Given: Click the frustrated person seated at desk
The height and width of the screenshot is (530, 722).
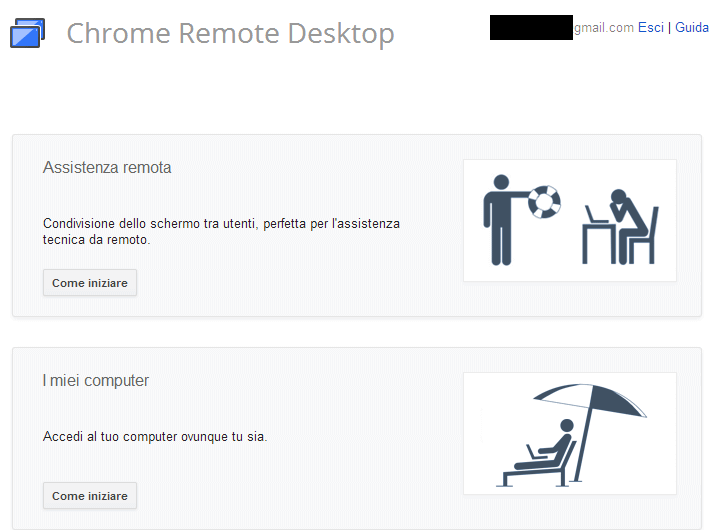Looking at the screenshot, I should click(x=625, y=225).
